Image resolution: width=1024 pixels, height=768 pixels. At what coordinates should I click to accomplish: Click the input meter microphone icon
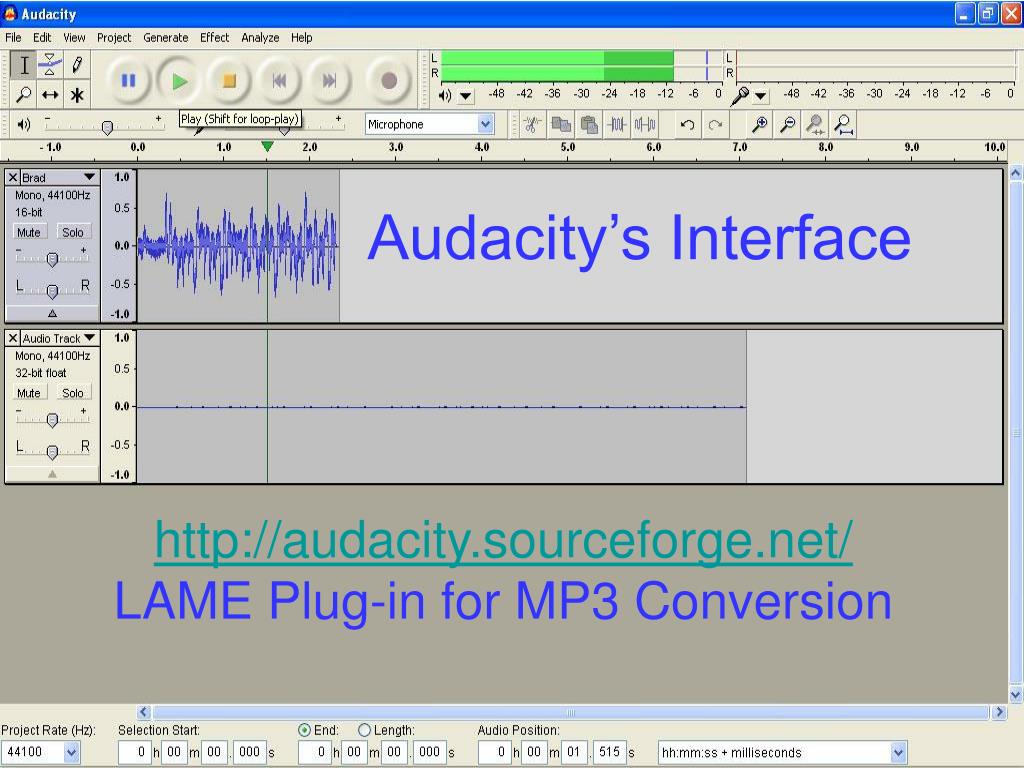(739, 95)
